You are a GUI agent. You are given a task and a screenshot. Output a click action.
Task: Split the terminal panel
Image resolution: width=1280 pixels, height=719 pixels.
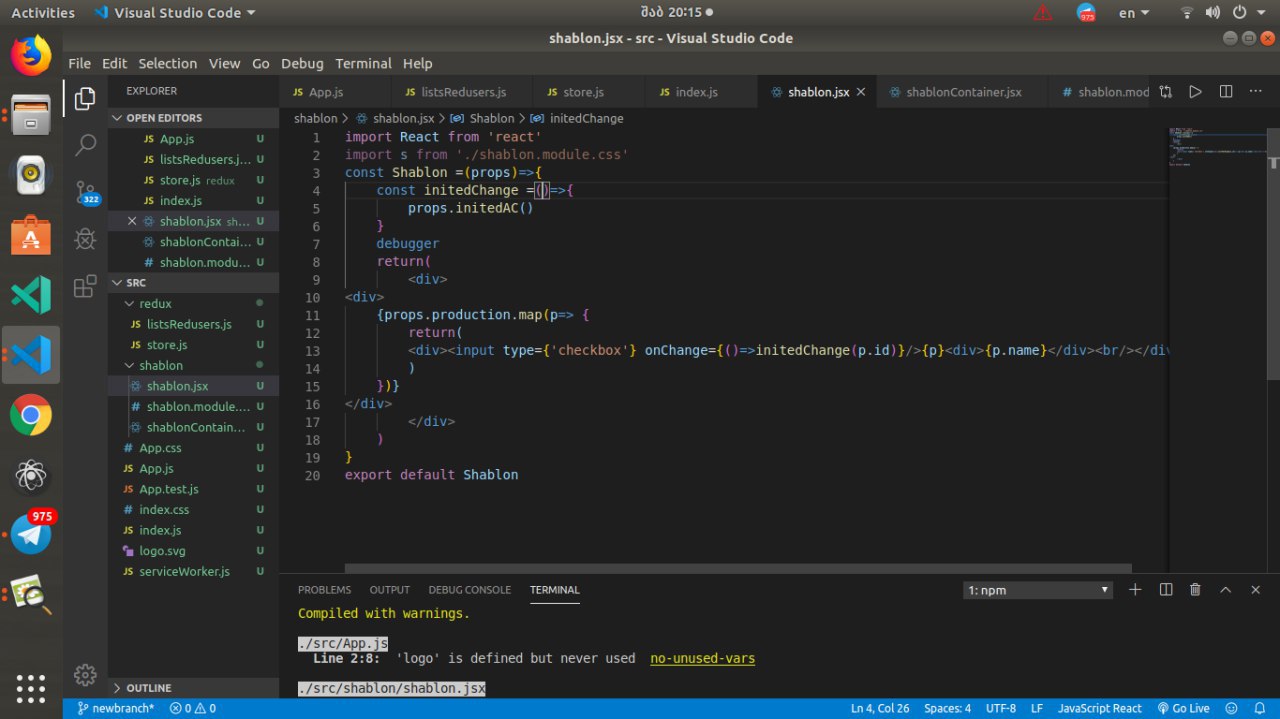(x=1165, y=590)
